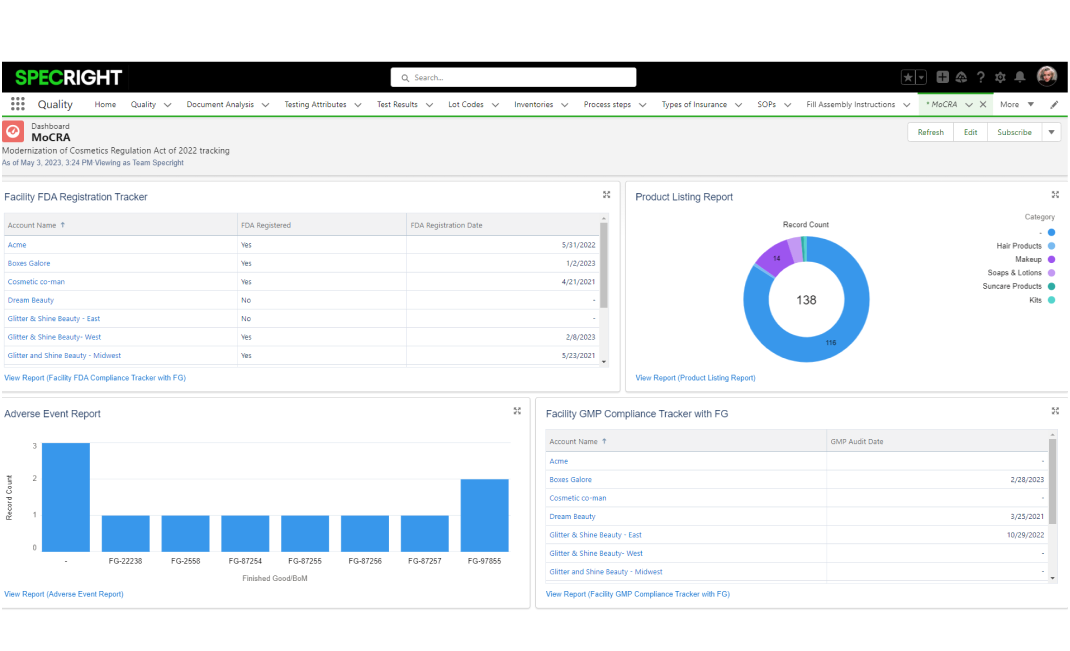Expand the Product Listing Report widget
Viewport: 1070px width, 651px height.
pyautogui.click(x=1055, y=195)
